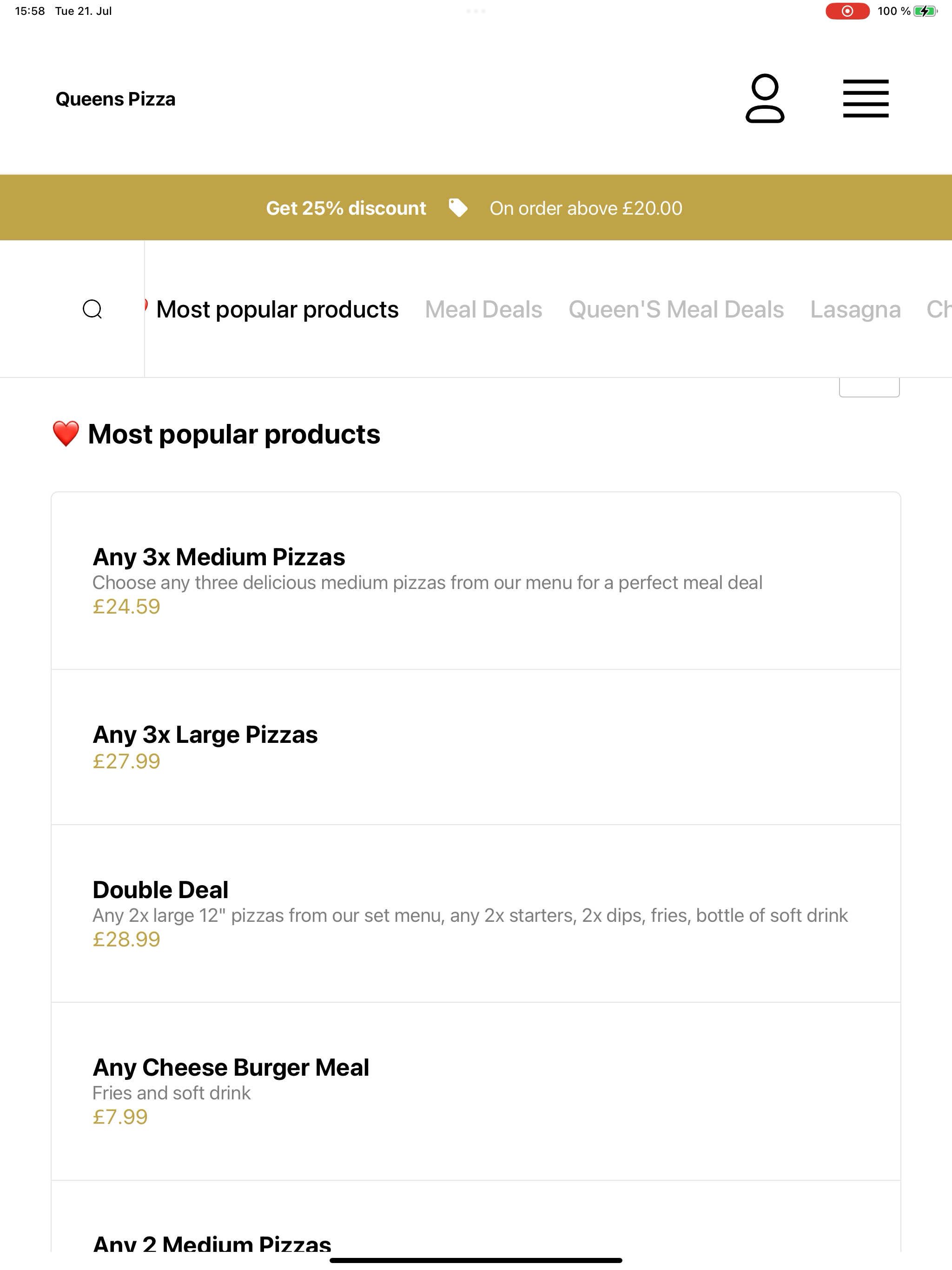Tap the Get 25% discount banner text
Image resolution: width=952 pixels, height=1270 pixels.
[x=346, y=208]
